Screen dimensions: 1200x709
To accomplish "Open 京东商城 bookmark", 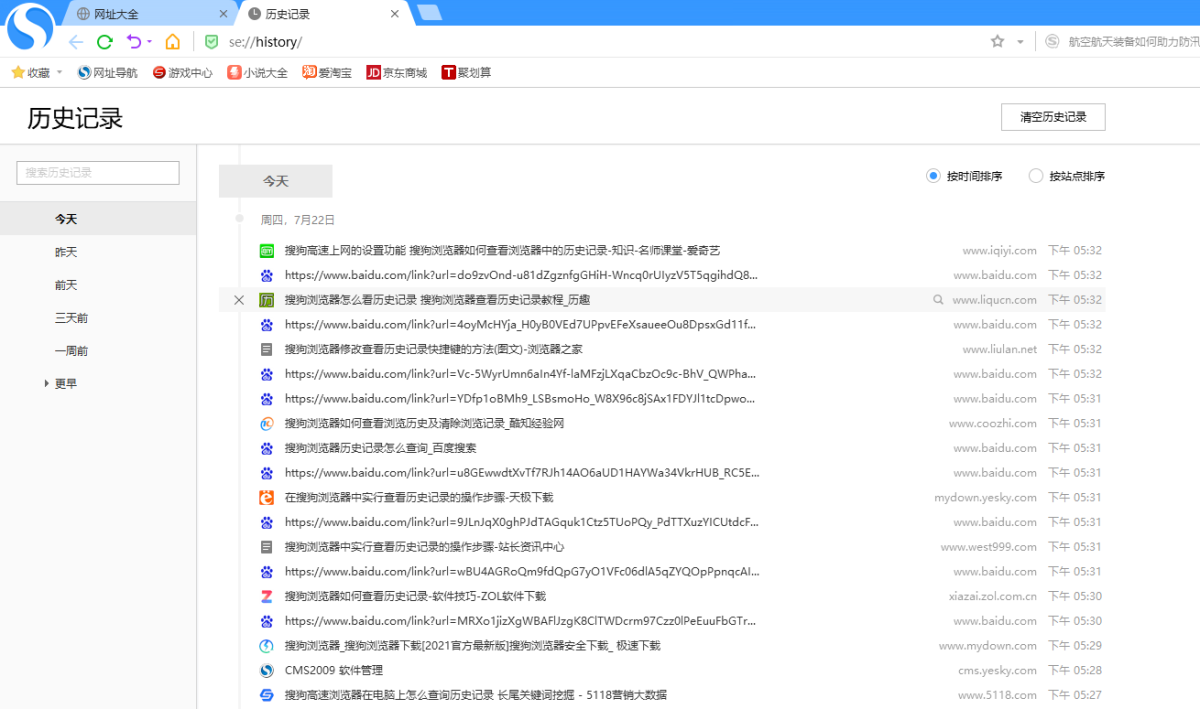I will click(x=397, y=73).
